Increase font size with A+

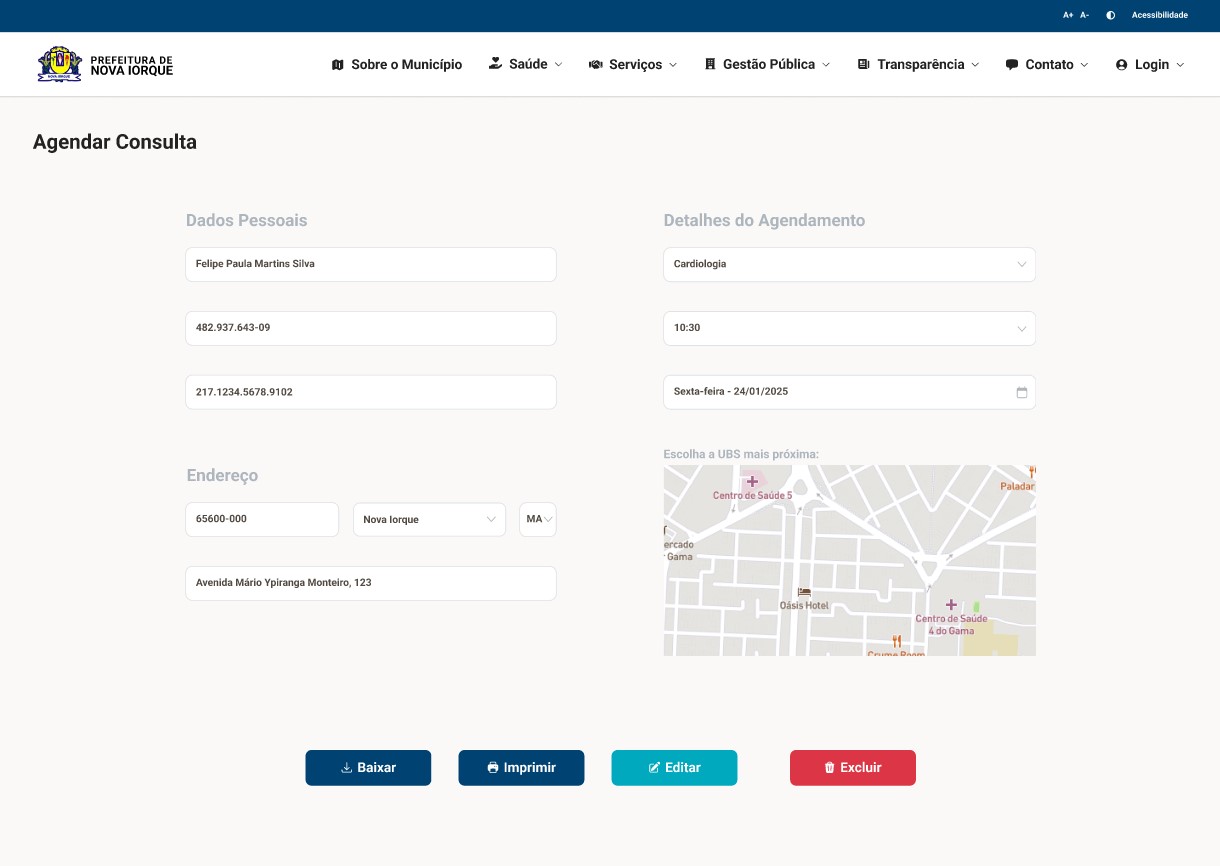tap(1068, 15)
